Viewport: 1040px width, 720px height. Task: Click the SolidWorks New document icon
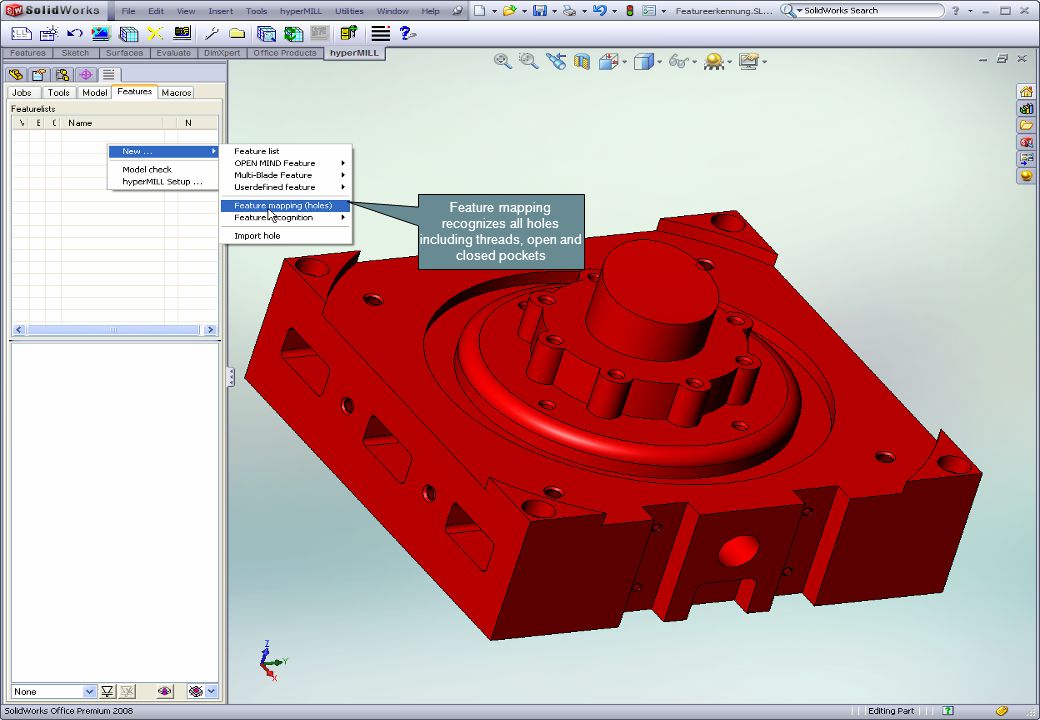pyautogui.click(x=480, y=11)
